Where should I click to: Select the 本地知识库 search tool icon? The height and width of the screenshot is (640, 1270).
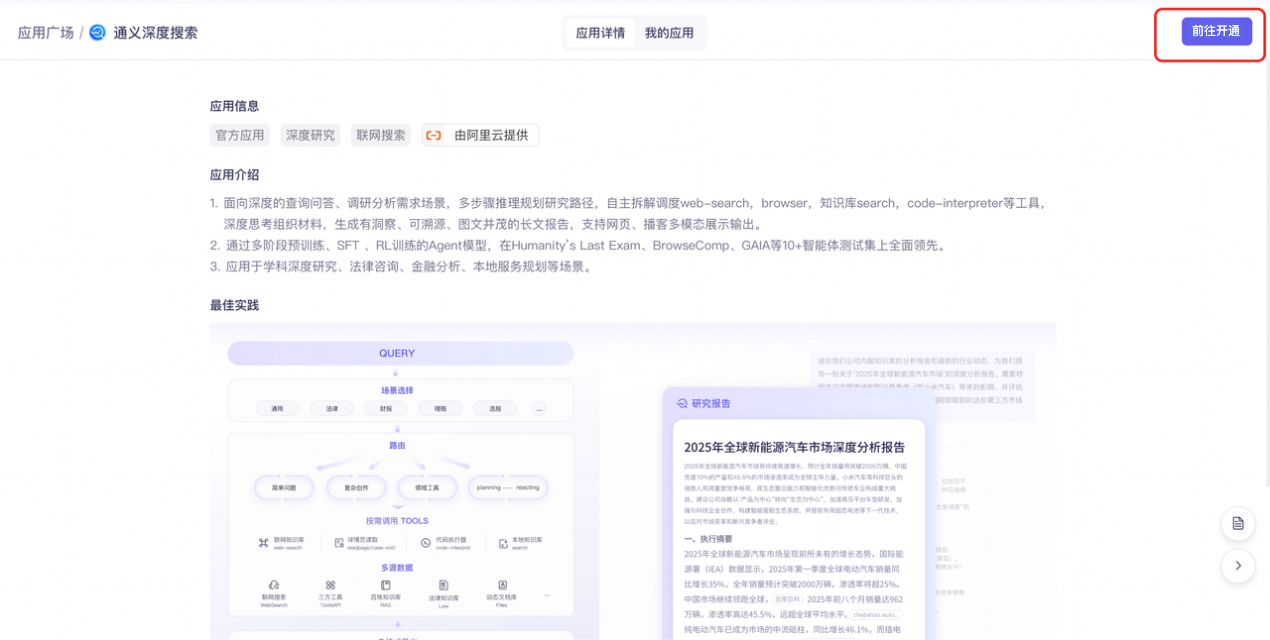click(501, 544)
